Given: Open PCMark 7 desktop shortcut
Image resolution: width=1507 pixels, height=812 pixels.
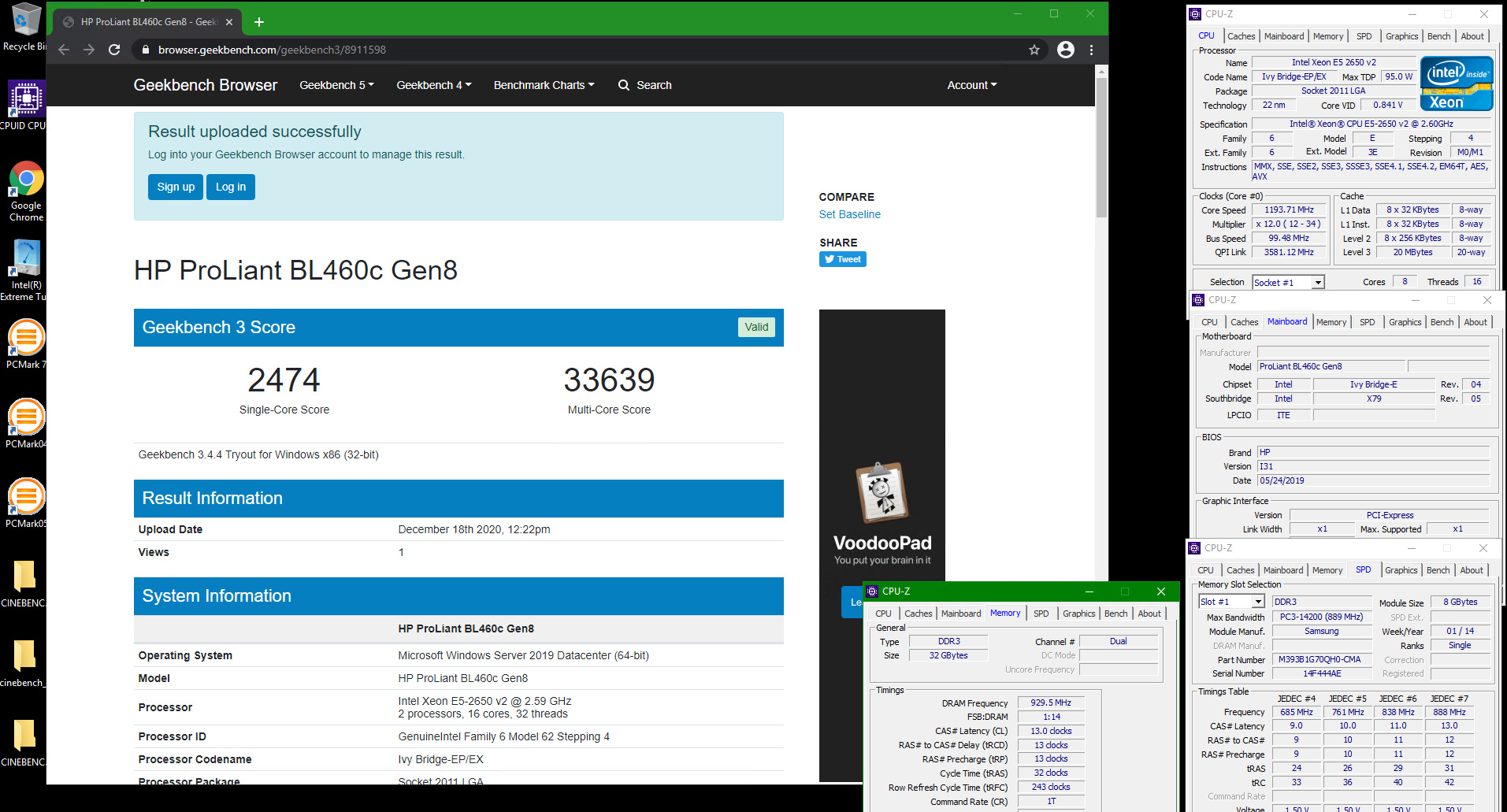Looking at the screenshot, I should (25, 344).
